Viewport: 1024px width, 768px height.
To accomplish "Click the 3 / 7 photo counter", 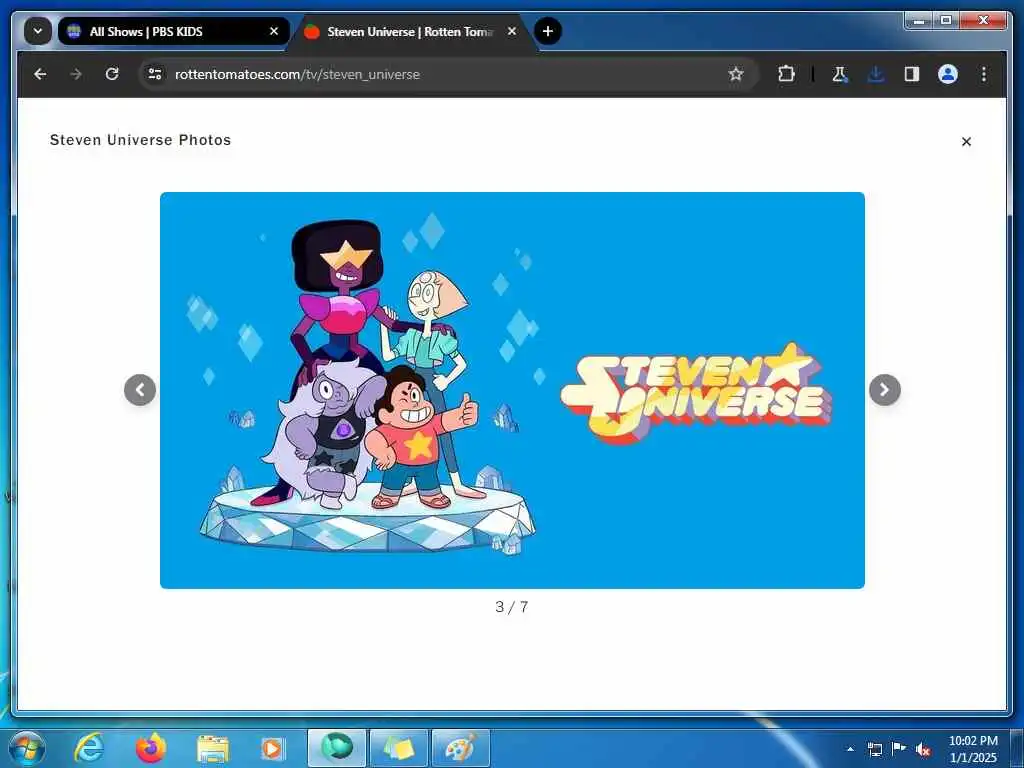I will pyautogui.click(x=511, y=607).
